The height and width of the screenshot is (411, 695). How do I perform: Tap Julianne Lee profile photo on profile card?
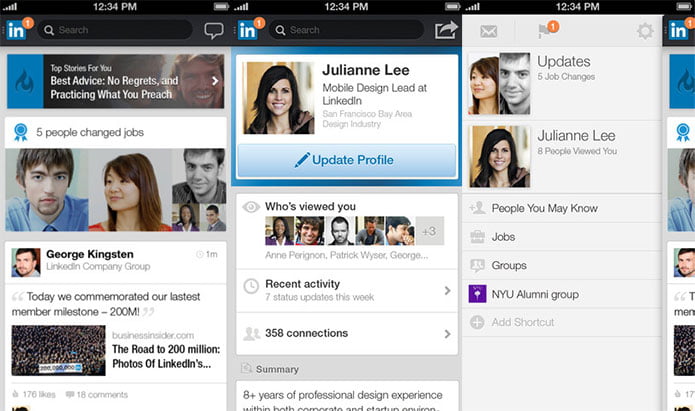[279, 98]
